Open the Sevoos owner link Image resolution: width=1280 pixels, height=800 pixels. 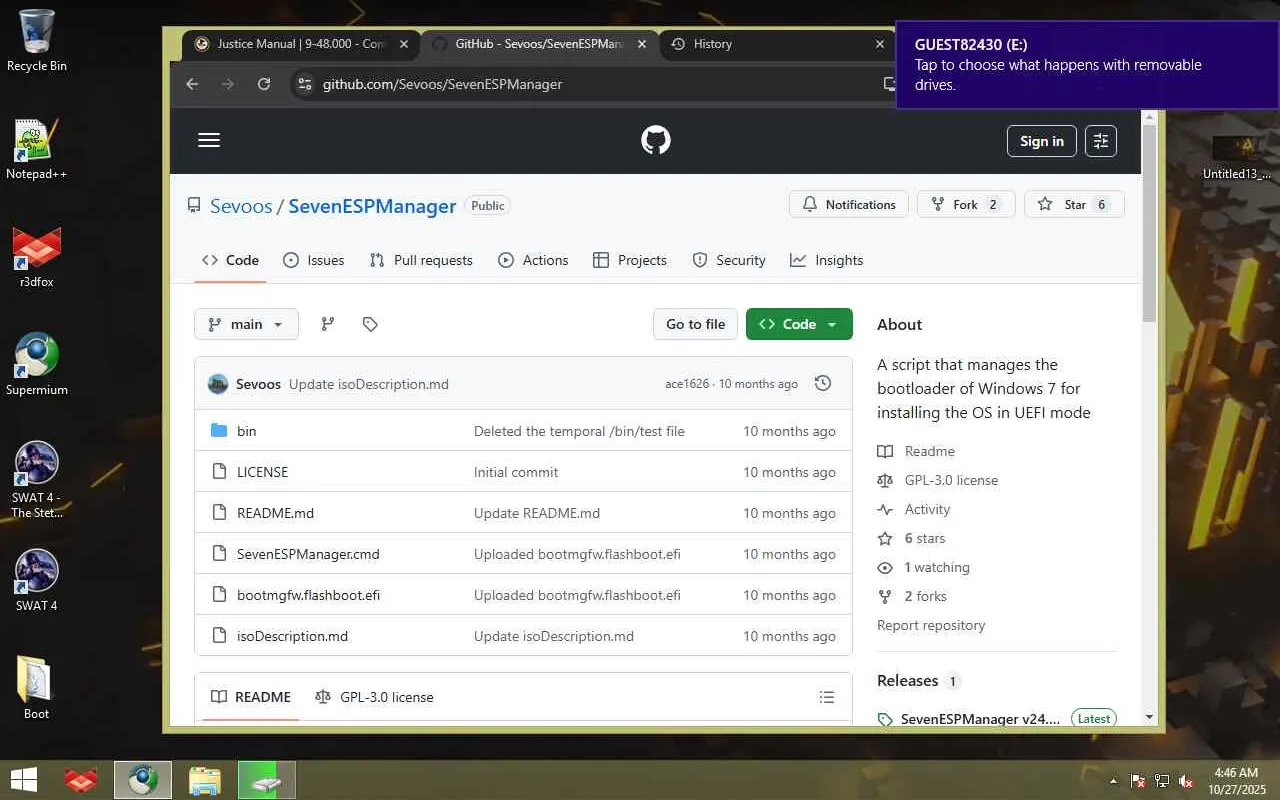(x=241, y=206)
